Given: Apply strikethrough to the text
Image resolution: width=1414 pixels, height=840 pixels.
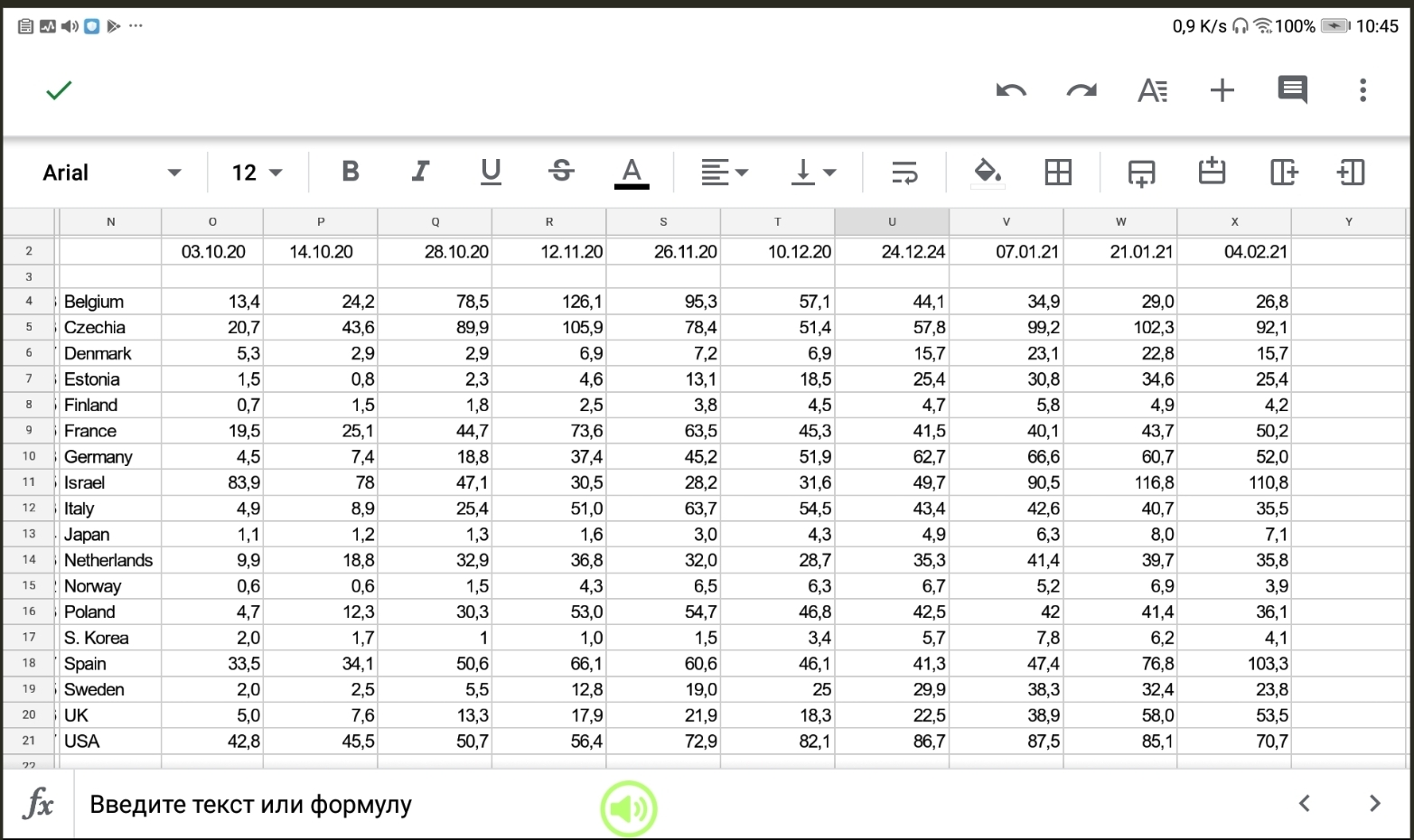Looking at the screenshot, I should [x=561, y=172].
